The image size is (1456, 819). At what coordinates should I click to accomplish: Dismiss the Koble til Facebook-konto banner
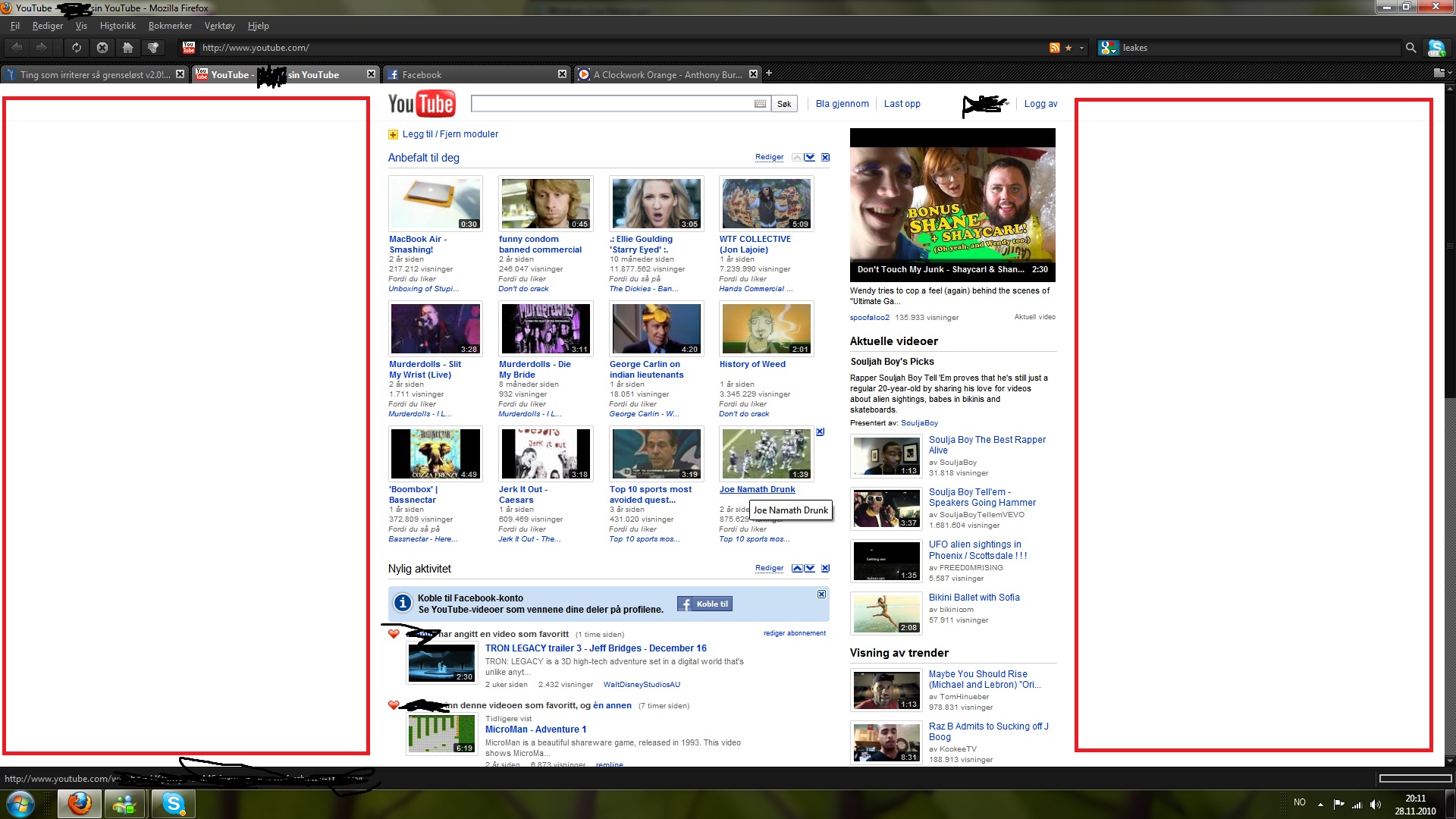point(821,595)
